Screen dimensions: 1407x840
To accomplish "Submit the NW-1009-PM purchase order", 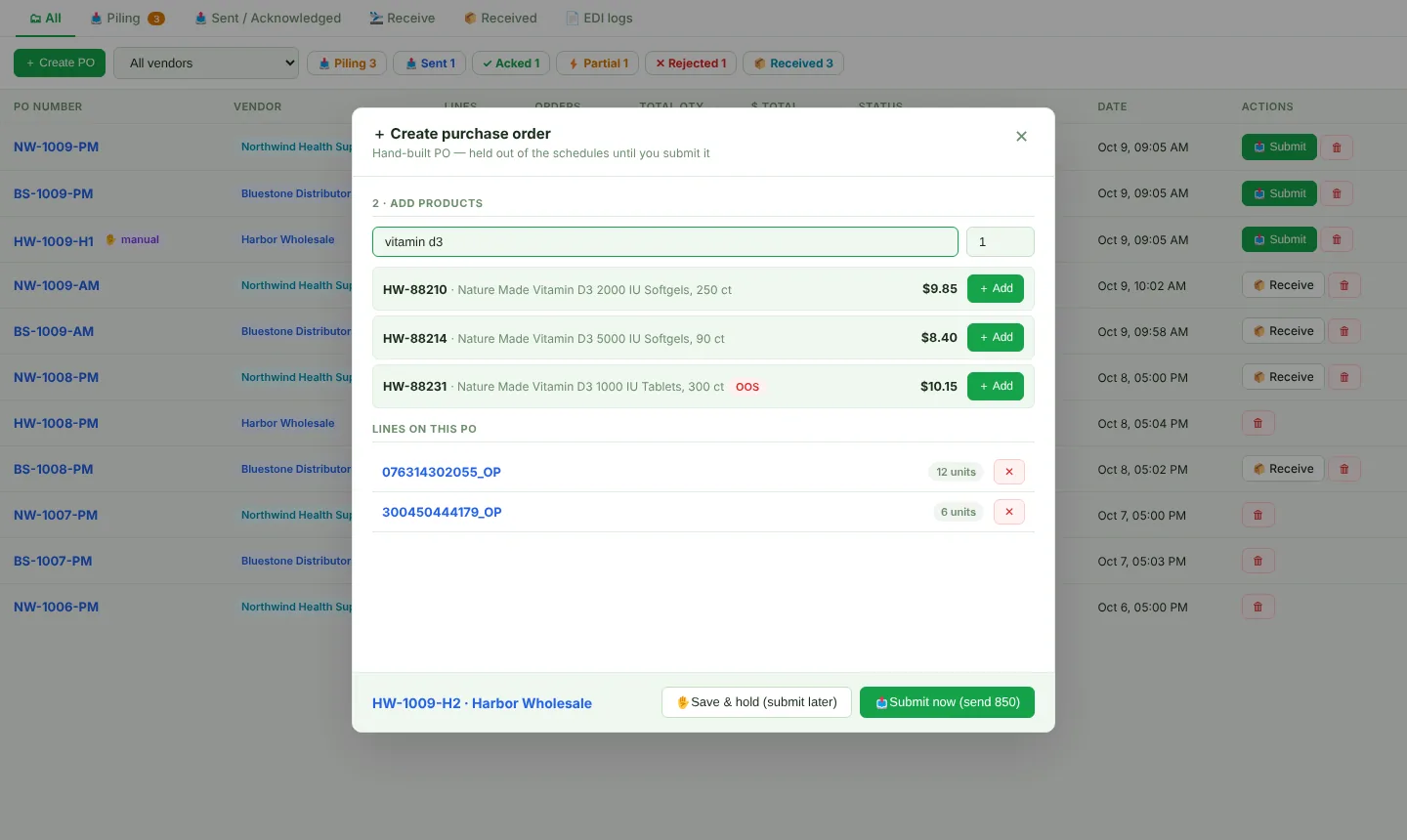I will 1279,147.
